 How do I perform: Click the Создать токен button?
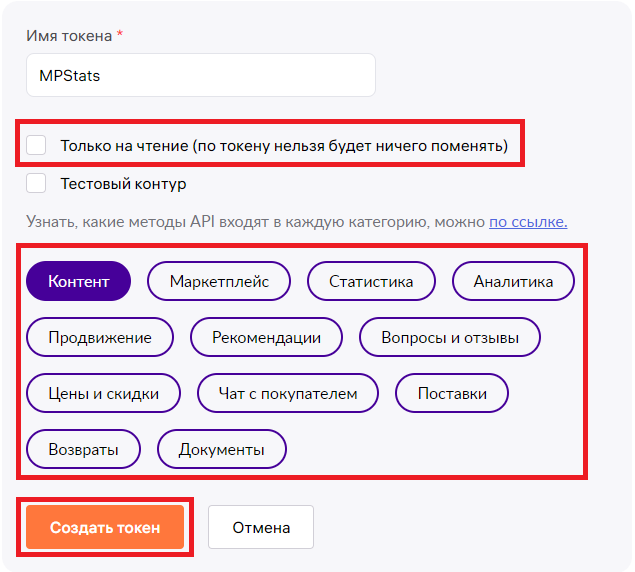coord(105,527)
